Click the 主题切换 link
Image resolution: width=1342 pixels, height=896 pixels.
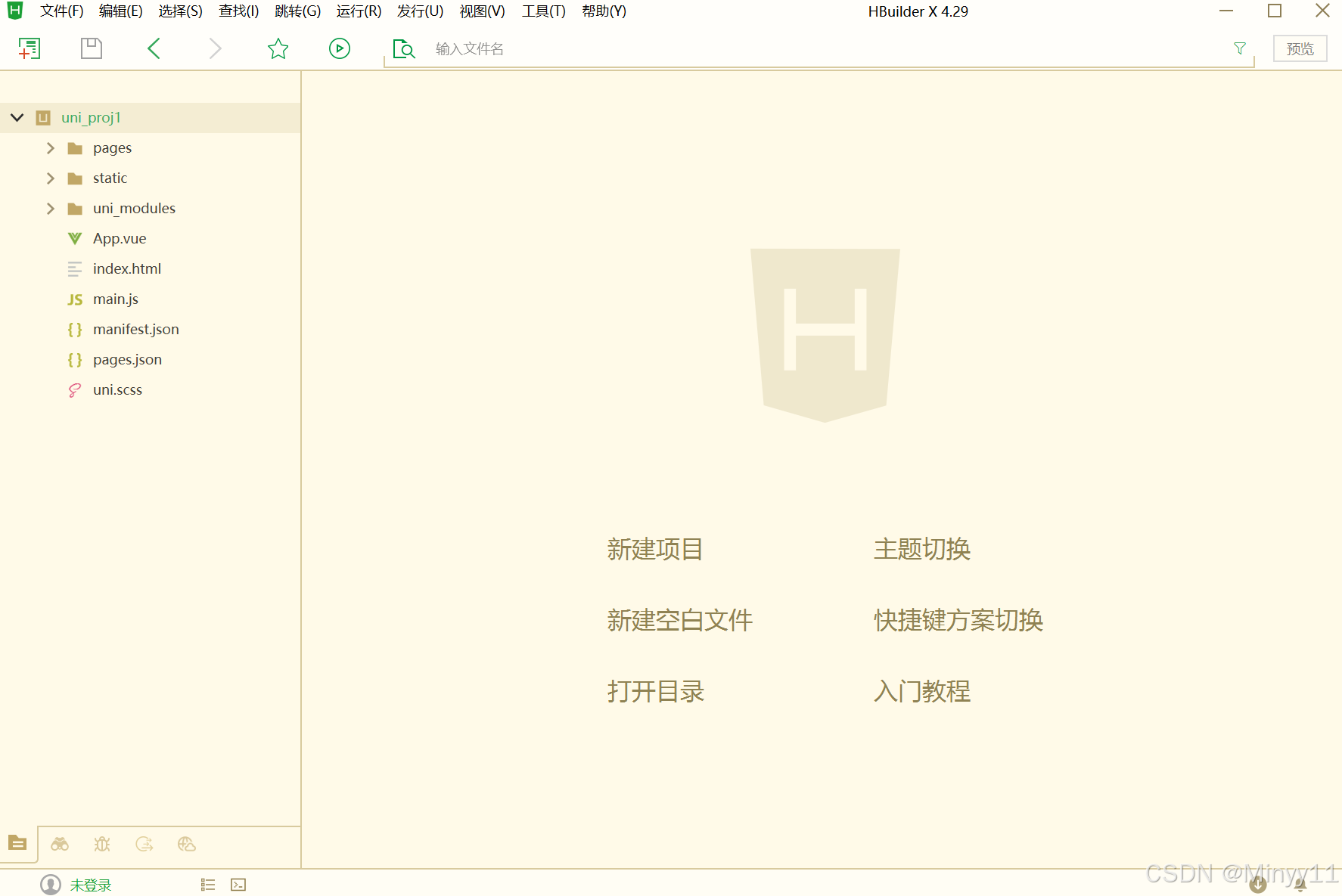click(x=922, y=550)
